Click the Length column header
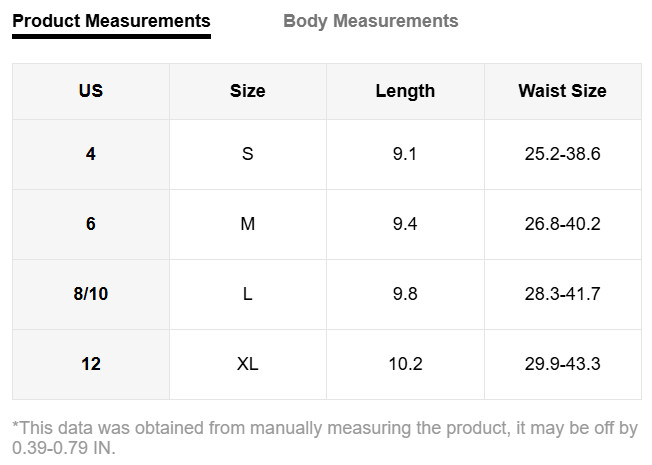Screen dimensions: 652x465 coord(405,91)
